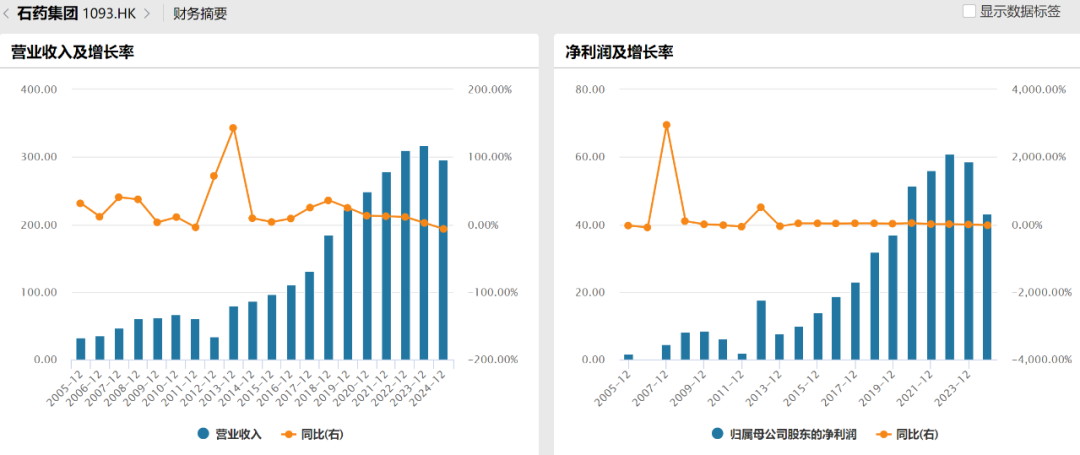
Task: Click the net profit growth peak point at 2007-12
Action: tap(666, 125)
